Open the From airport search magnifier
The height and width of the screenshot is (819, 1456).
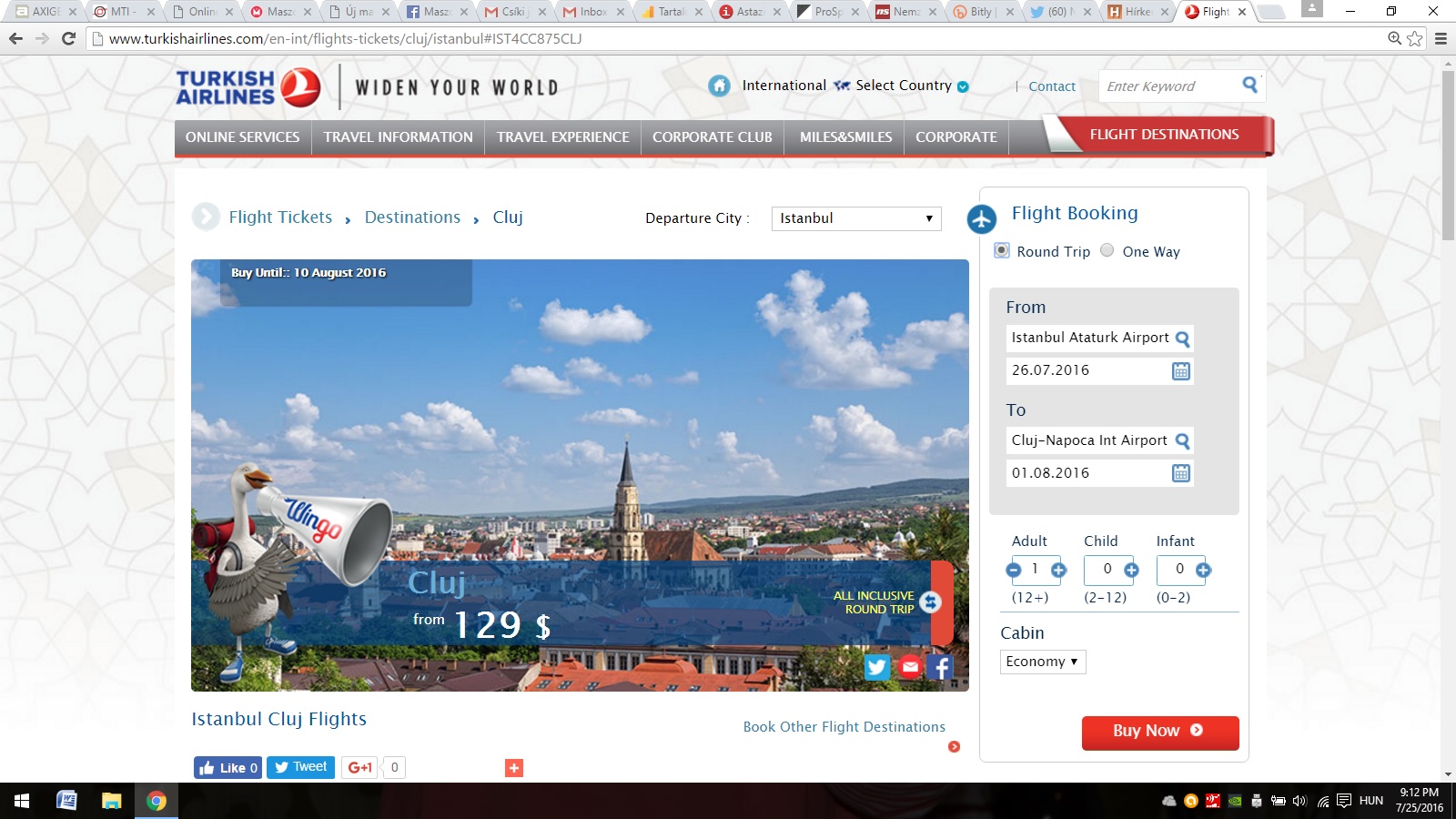(x=1182, y=339)
